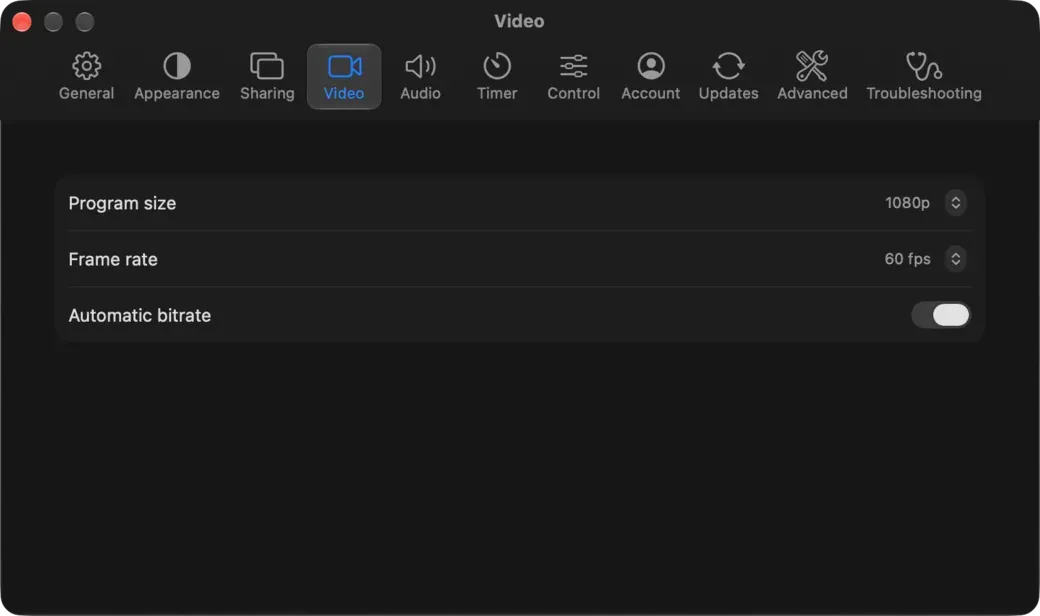Switch to the Updates tab

[728, 77]
